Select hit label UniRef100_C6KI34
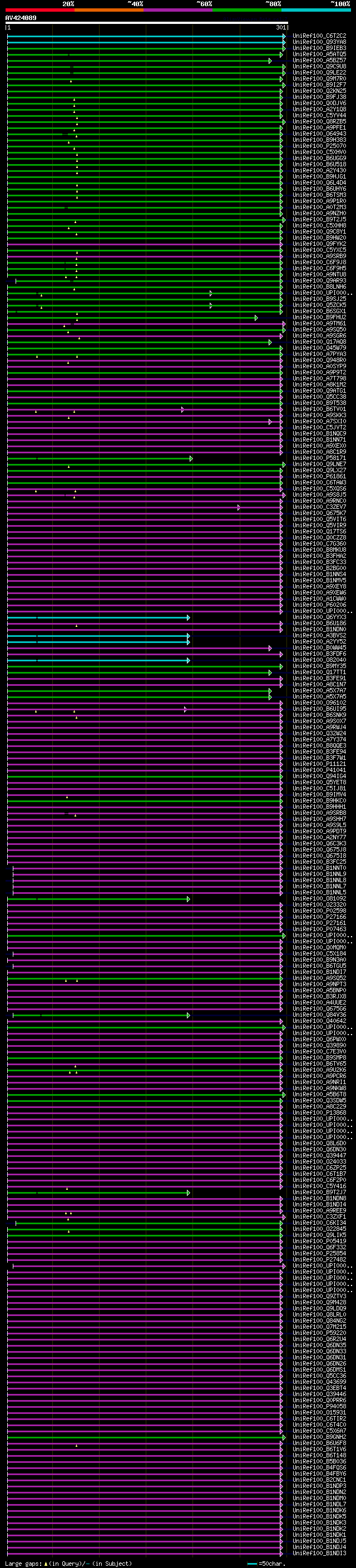 [319, 1223]
